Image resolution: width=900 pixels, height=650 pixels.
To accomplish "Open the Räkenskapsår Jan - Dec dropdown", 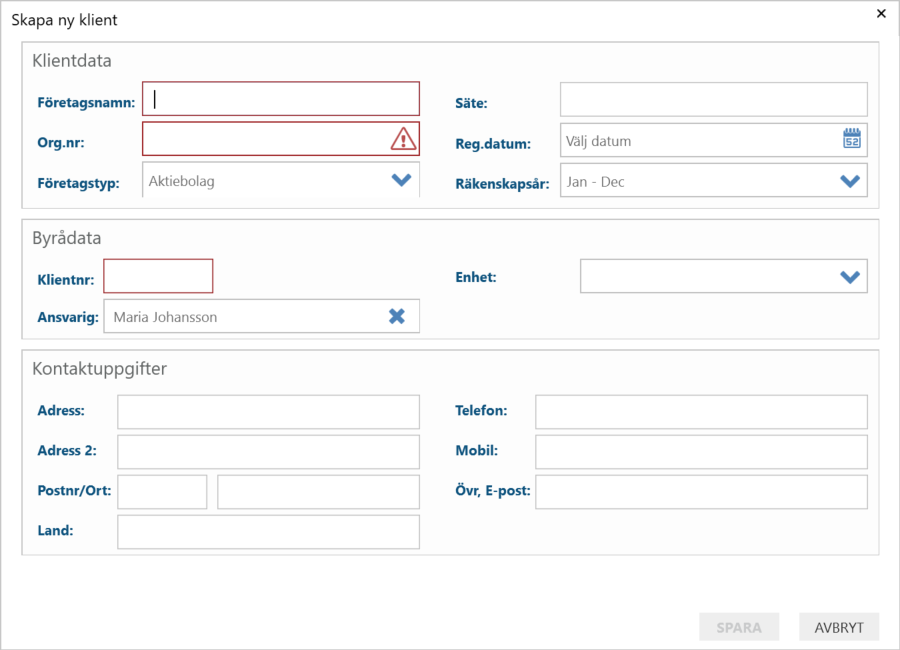I will [x=713, y=181].
